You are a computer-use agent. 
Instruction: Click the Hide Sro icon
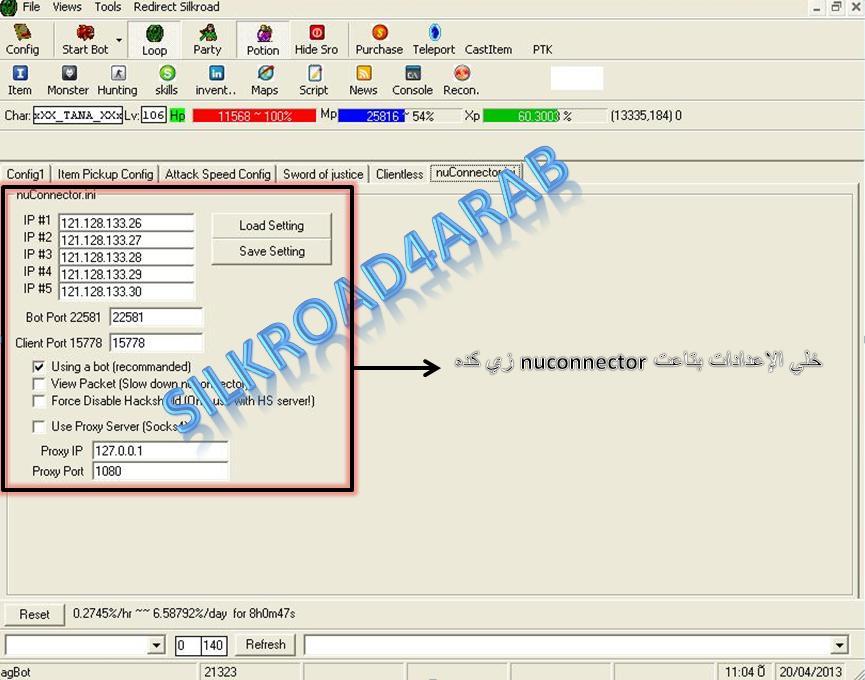[x=316, y=39]
